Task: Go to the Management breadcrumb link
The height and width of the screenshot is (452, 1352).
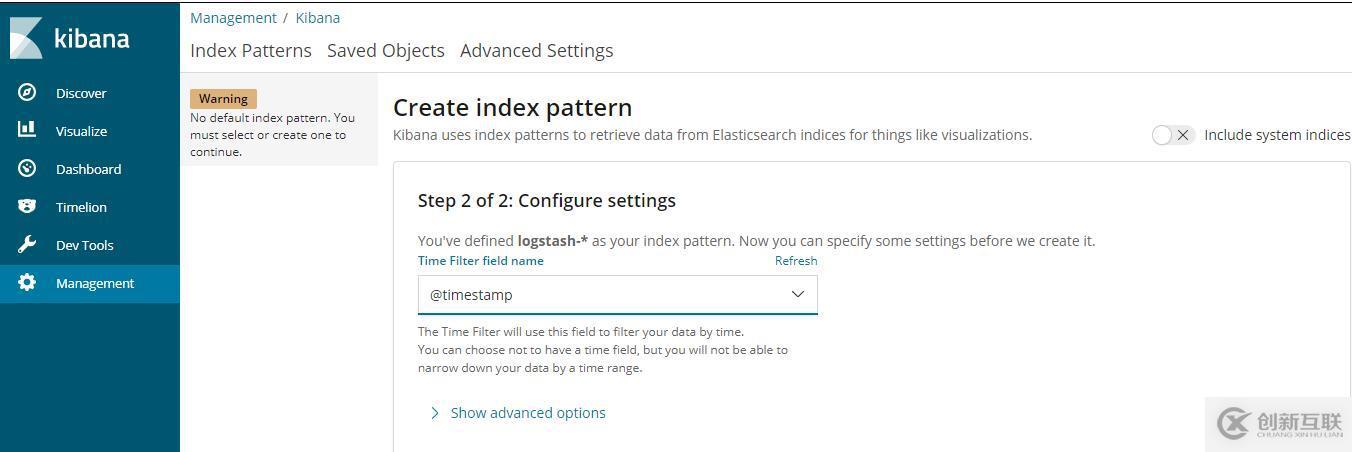Action: click(x=233, y=18)
